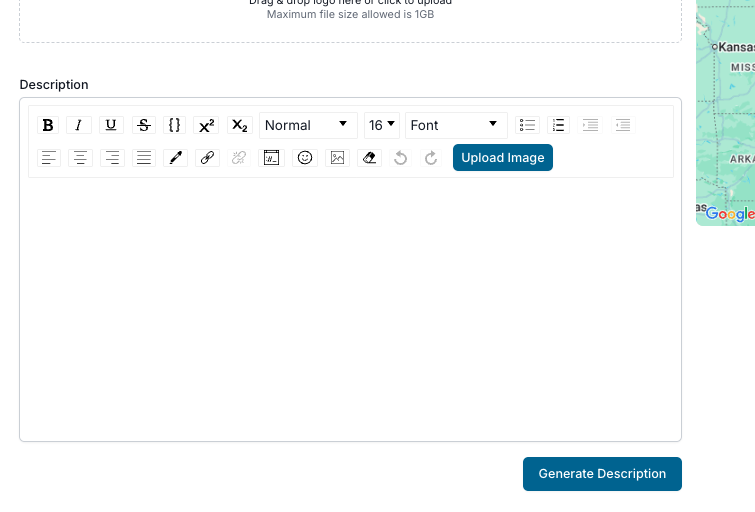The image size is (755, 512).
Task: Insert an ordered numbered list
Action: point(559,125)
